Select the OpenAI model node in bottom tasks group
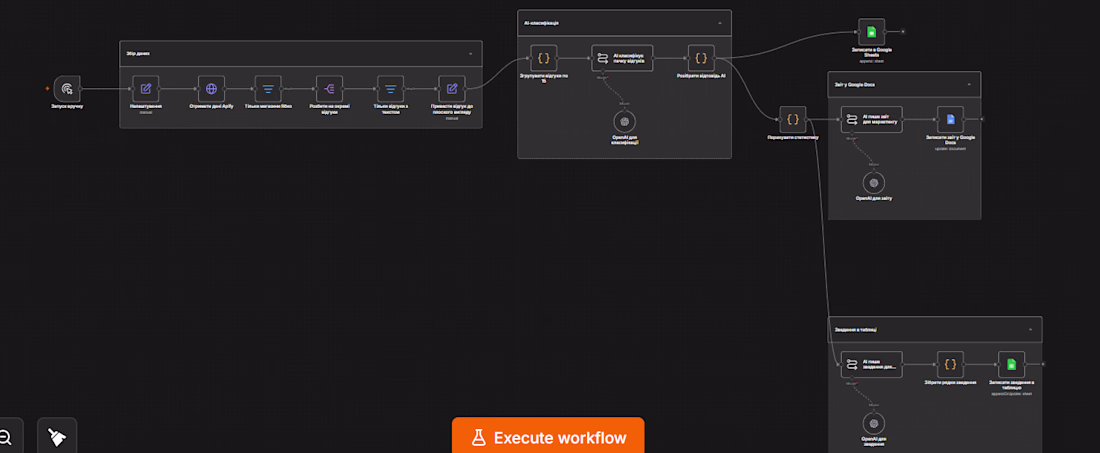The height and width of the screenshot is (453, 1100). tap(873, 424)
